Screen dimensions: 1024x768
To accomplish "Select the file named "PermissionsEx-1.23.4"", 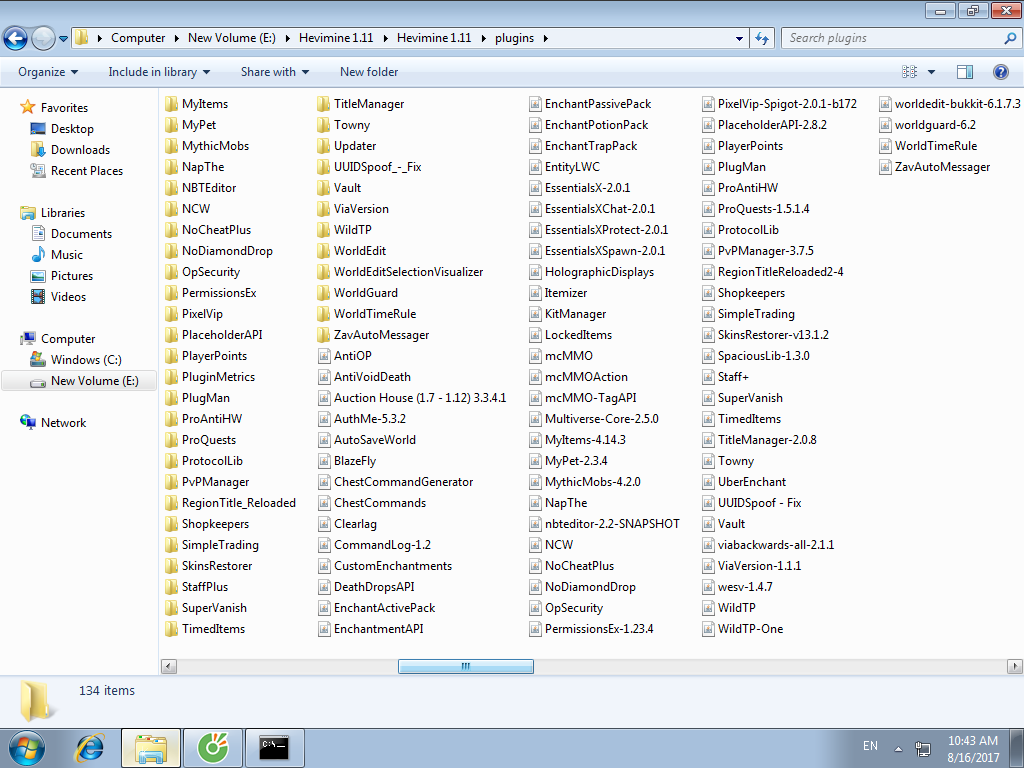I will [599, 629].
